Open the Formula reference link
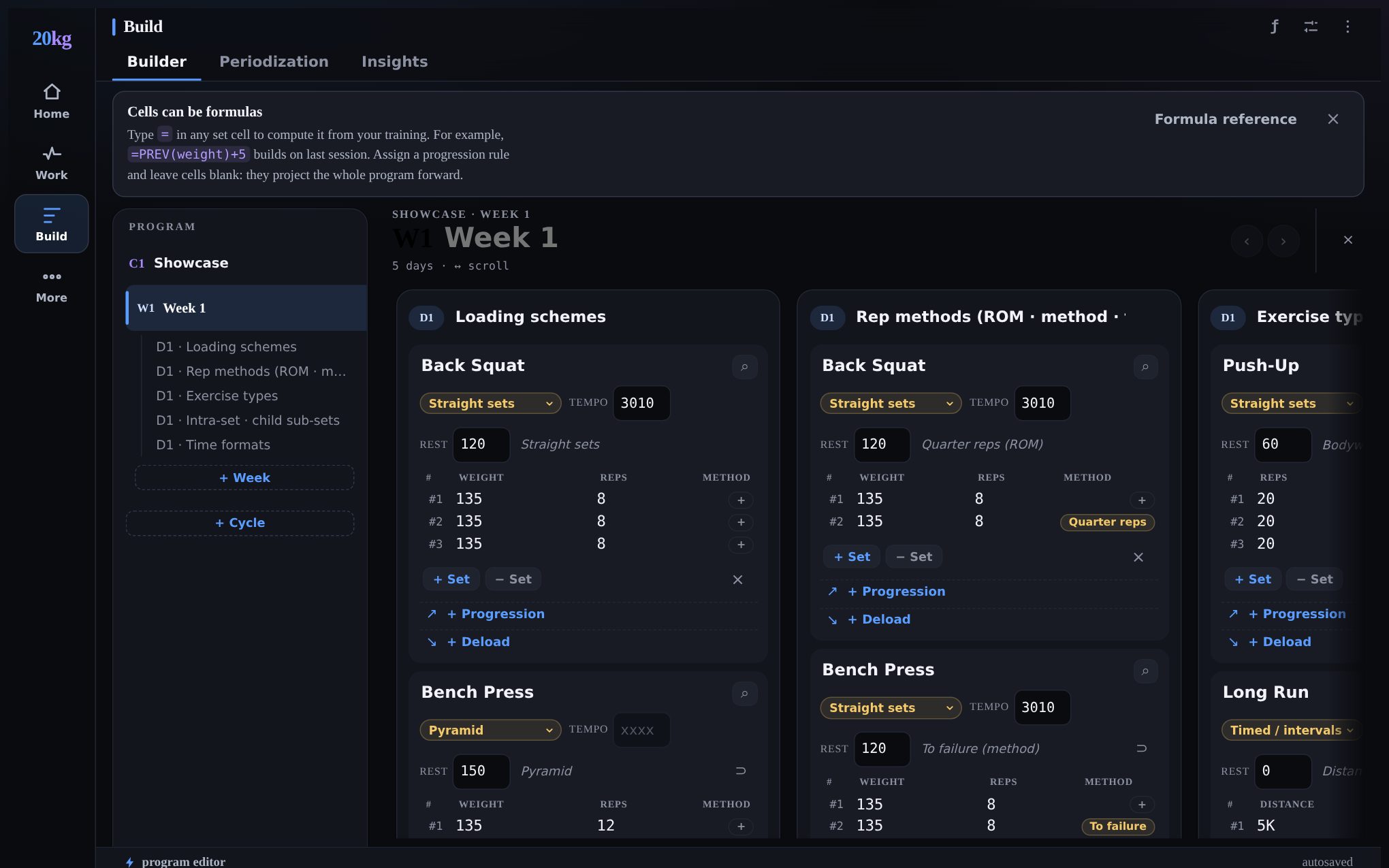 click(x=1226, y=119)
